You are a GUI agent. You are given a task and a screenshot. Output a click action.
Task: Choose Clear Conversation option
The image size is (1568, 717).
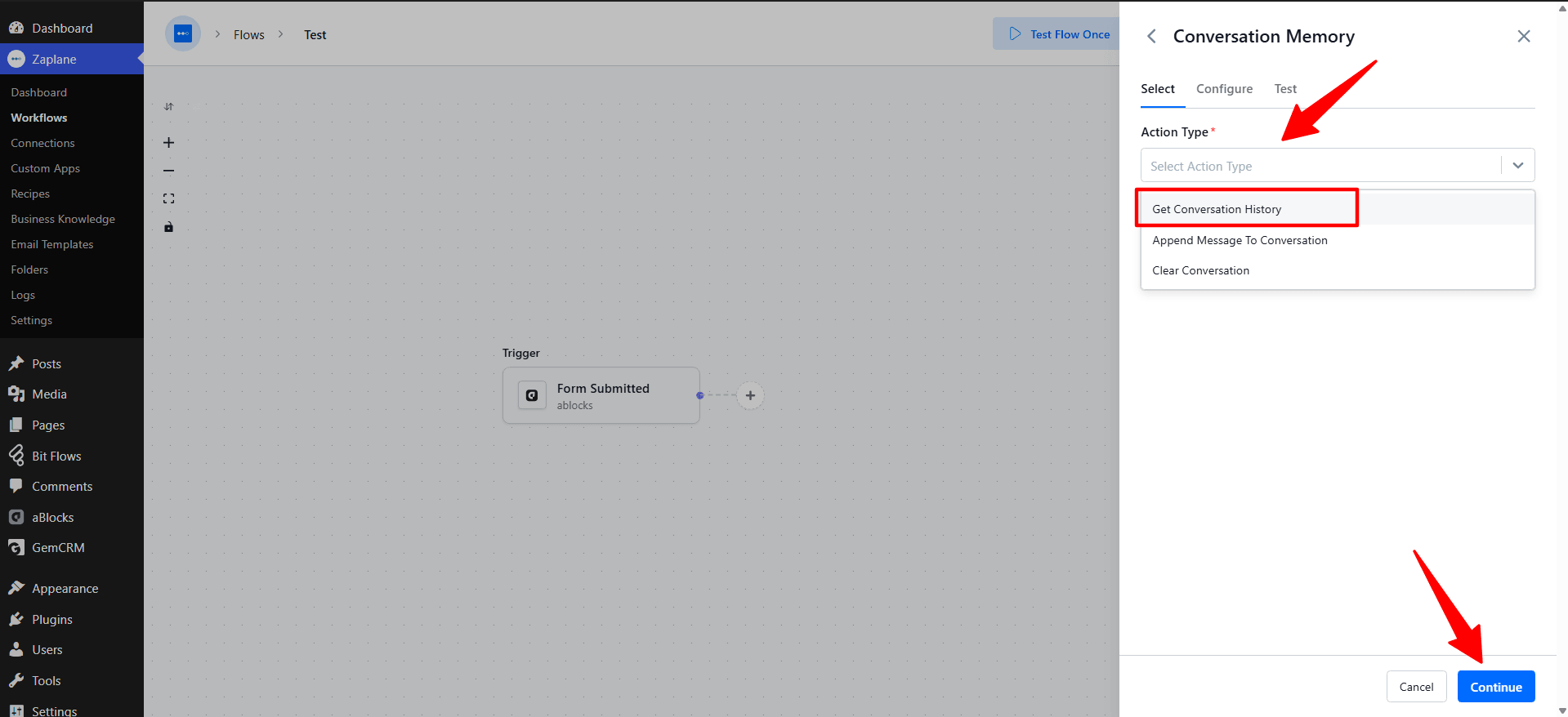(x=1338, y=270)
